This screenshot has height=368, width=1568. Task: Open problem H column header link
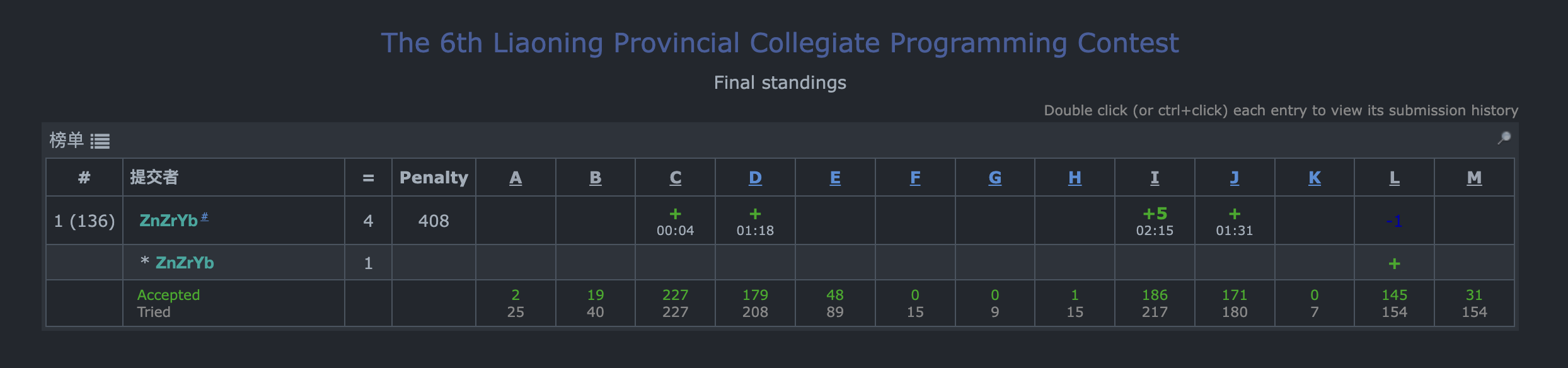(1075, 178)
